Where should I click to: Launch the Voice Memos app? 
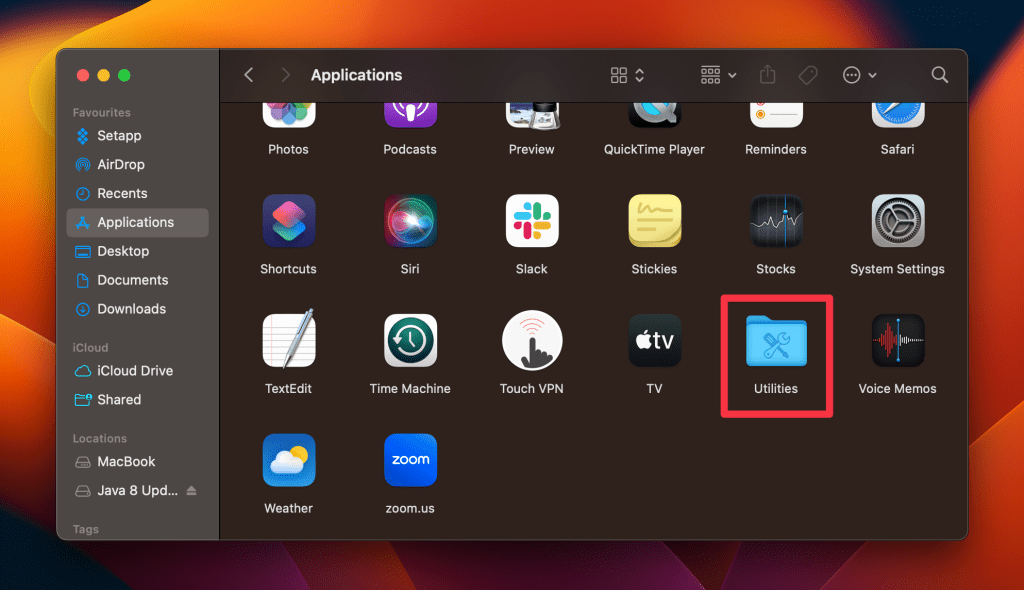[897, 340]
